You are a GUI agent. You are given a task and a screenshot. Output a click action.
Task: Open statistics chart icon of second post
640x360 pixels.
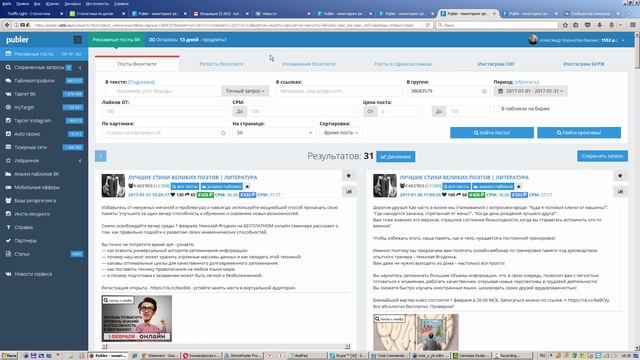point(620,191)
